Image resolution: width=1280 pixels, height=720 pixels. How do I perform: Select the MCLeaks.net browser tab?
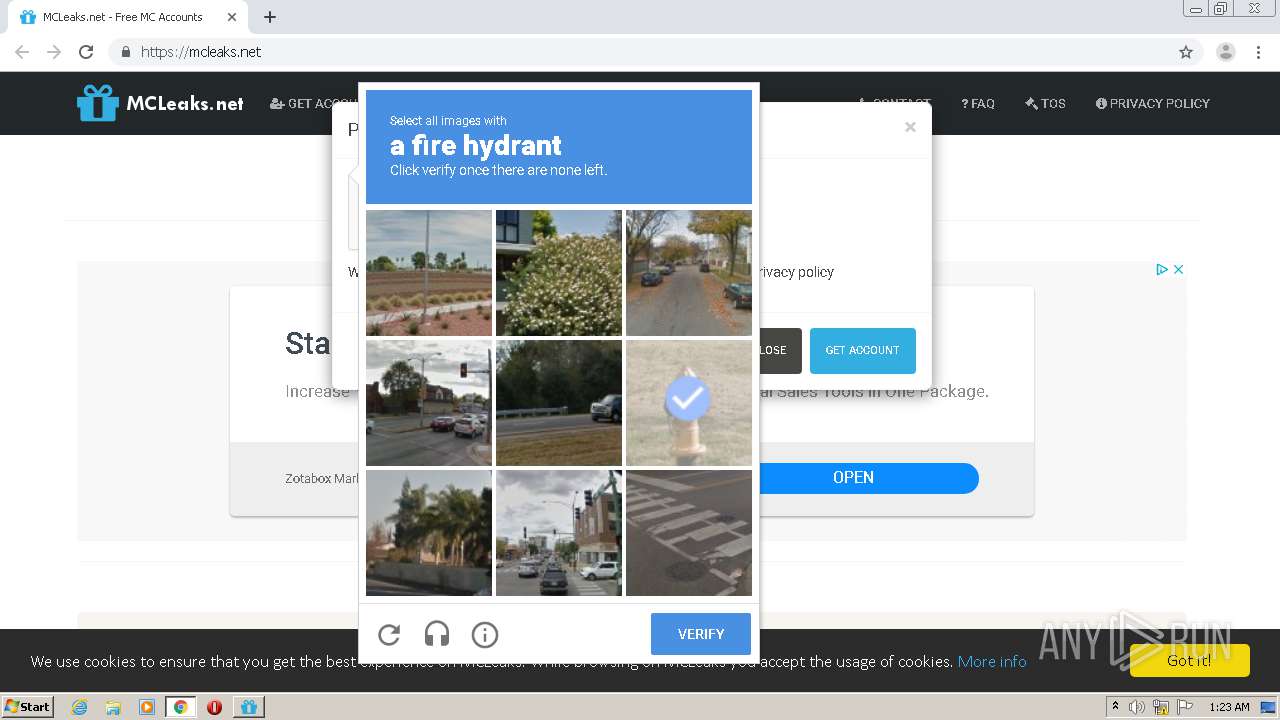click(x=126, y=17)
